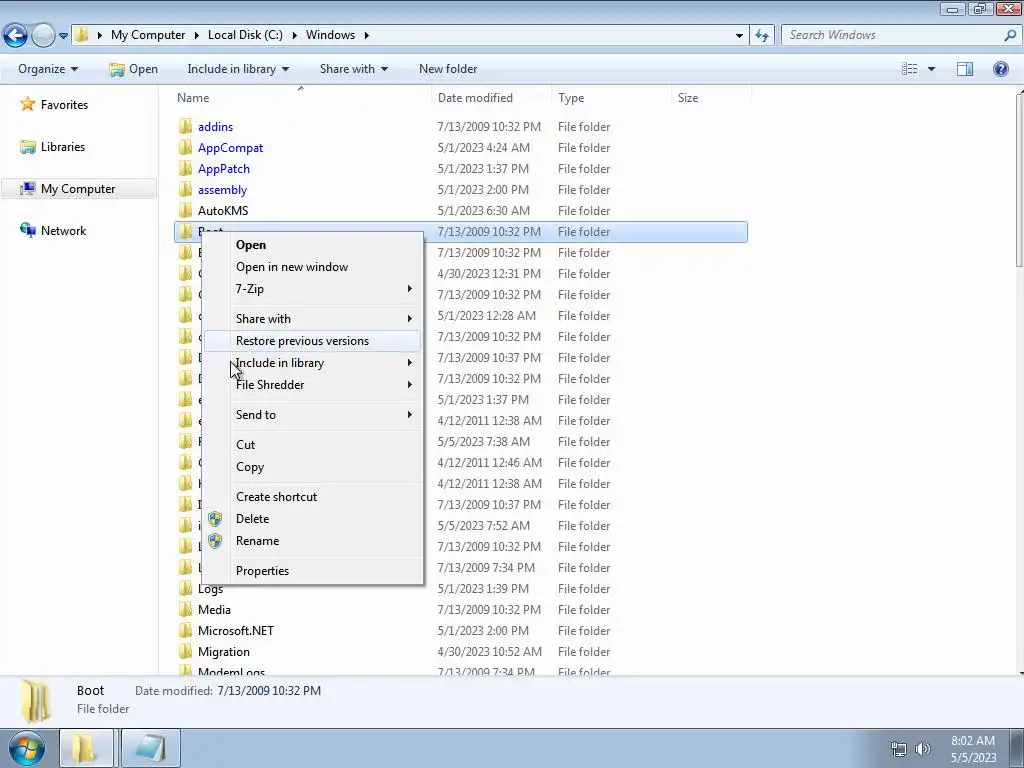Click the Open toolbar button
The image size is (1024, 768).
(133, 69)
